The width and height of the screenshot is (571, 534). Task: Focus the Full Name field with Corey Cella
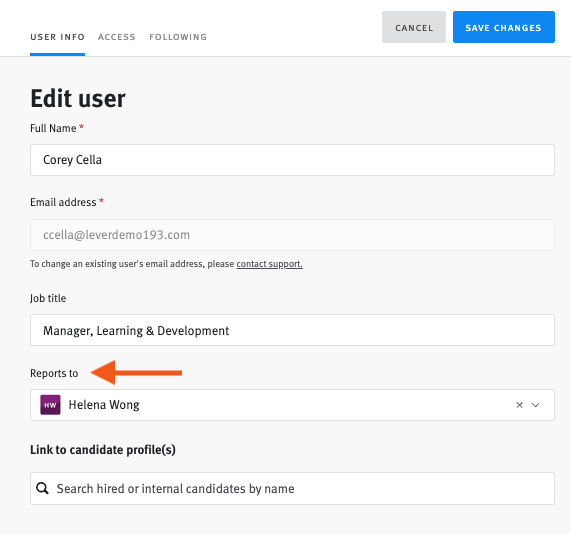click(292, 160)
